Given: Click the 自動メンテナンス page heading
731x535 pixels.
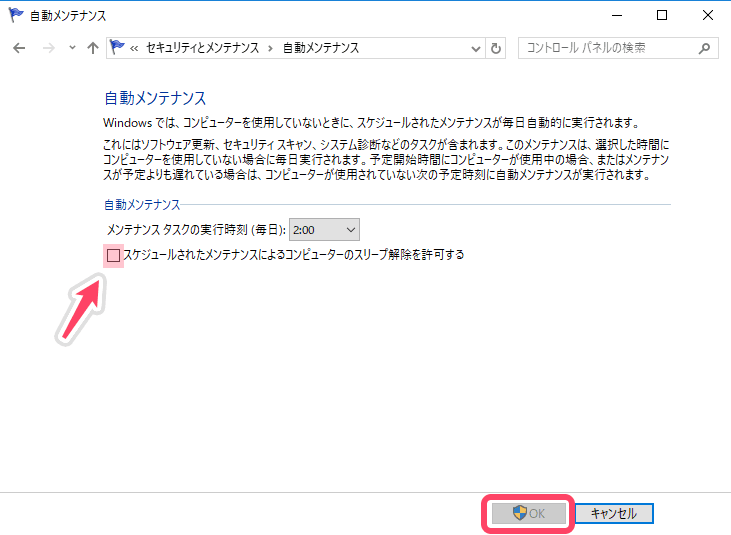Looking at the screenshot, I should click(155, 98).
